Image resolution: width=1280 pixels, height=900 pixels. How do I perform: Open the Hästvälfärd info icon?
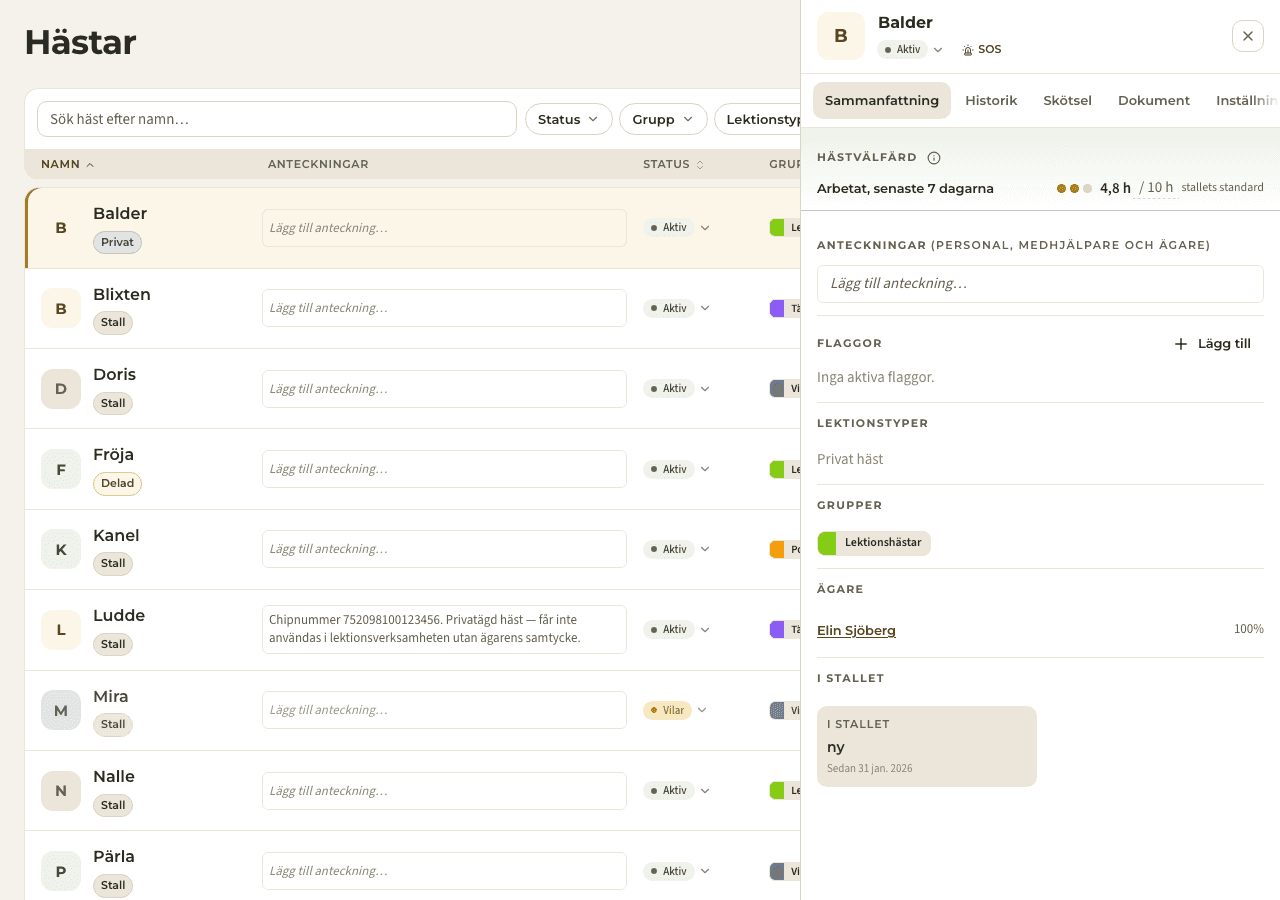coord(934,157)
